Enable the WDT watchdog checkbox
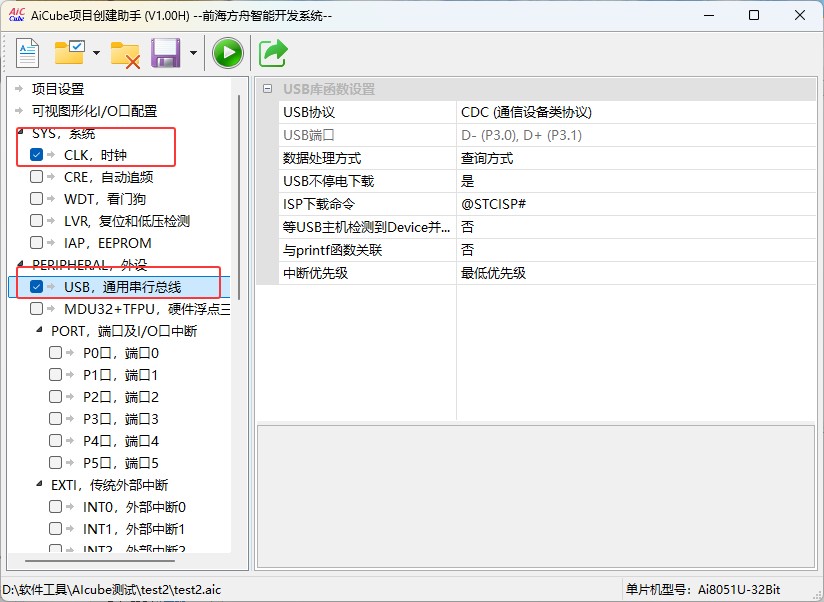Viewport: 824px width, 602px height. click(36, 199)
